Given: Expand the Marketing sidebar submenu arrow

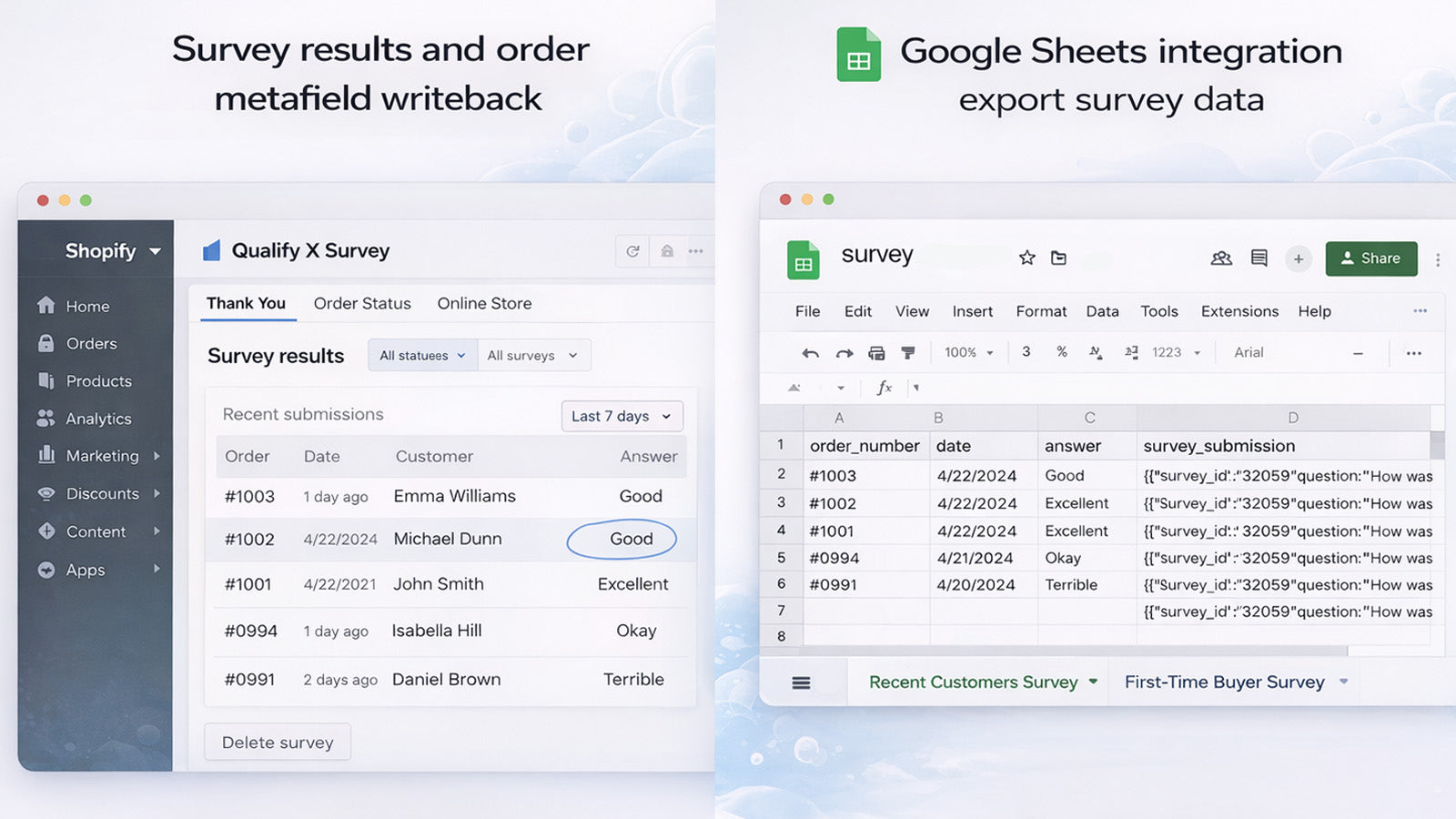Looking at the screenshot, I should click(x=157, y=455).
